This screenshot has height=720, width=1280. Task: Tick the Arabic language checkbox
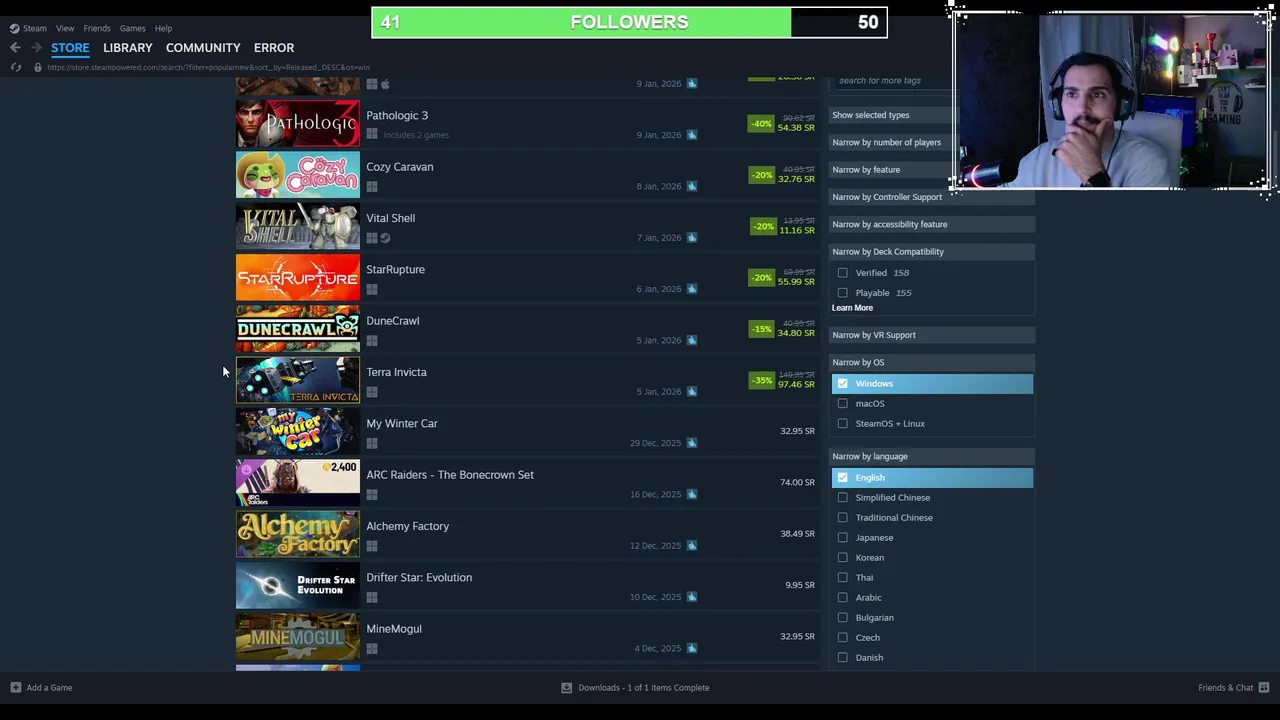click(x=842, y=598)
